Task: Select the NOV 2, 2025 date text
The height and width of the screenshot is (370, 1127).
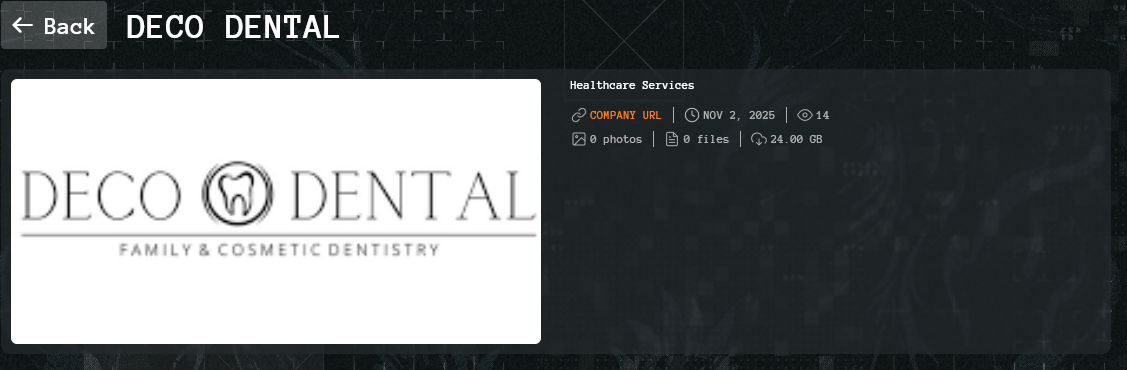Action: pos(739,115)
